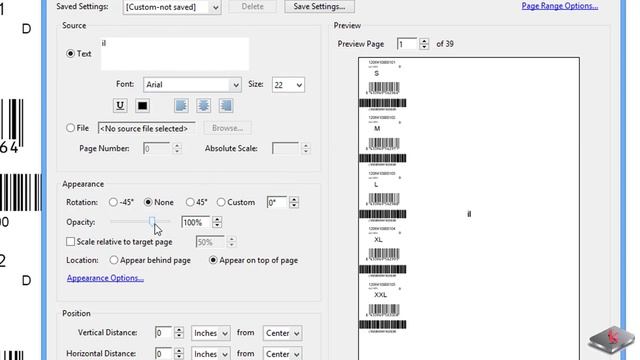Select the Text source radio button
Screen dimensions: 640x360
point(70,53)
